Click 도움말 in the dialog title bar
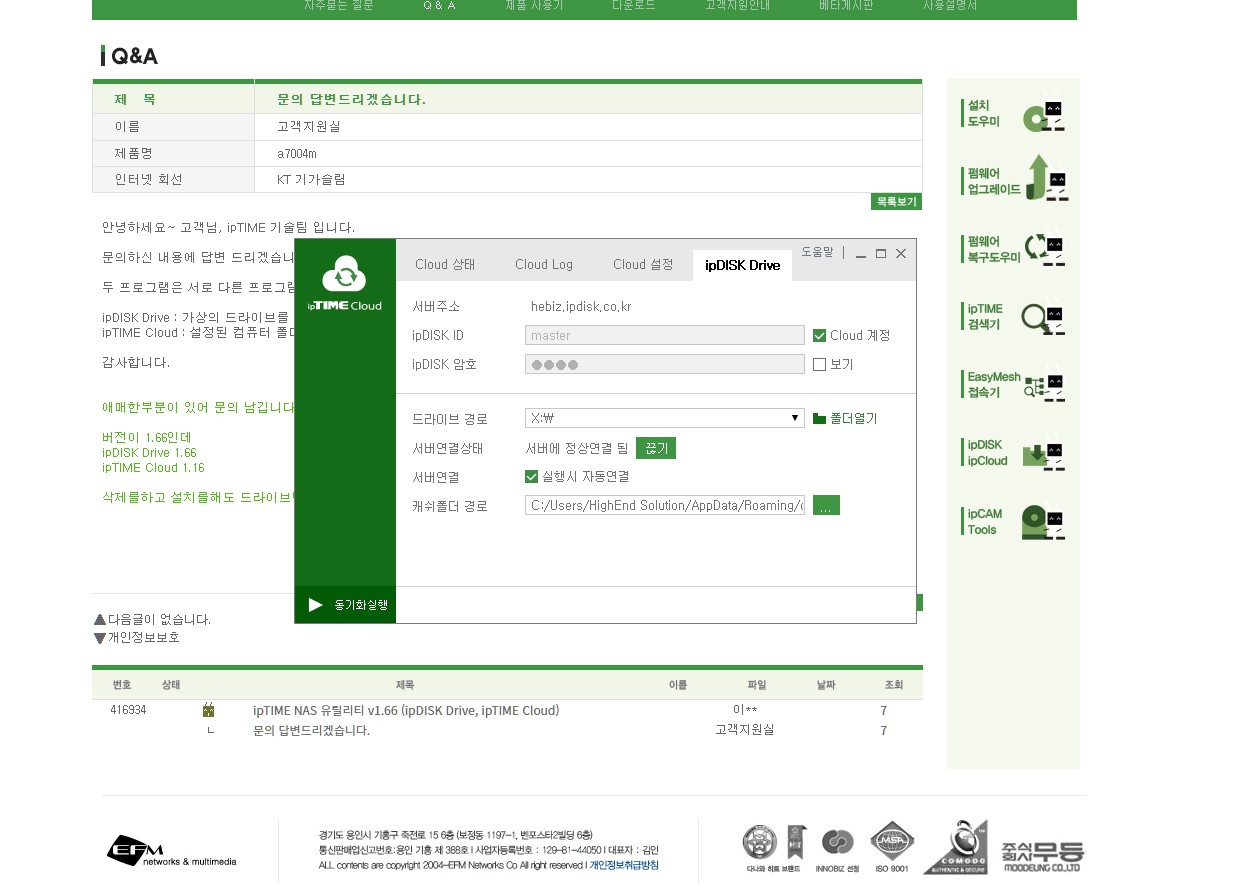1246x893 pixels. pos(817,253)
